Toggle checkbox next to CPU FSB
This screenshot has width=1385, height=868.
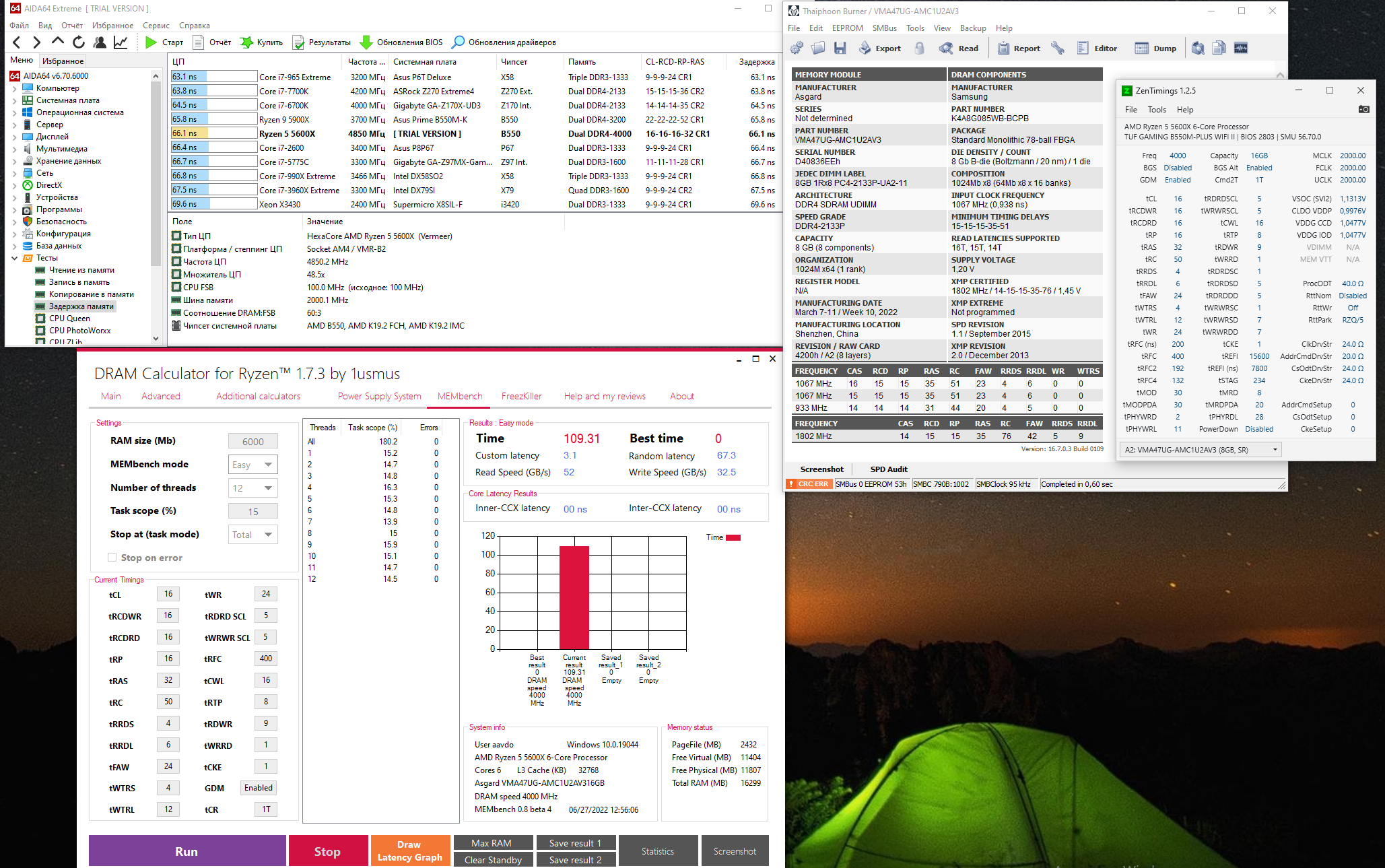pos(176,288)
